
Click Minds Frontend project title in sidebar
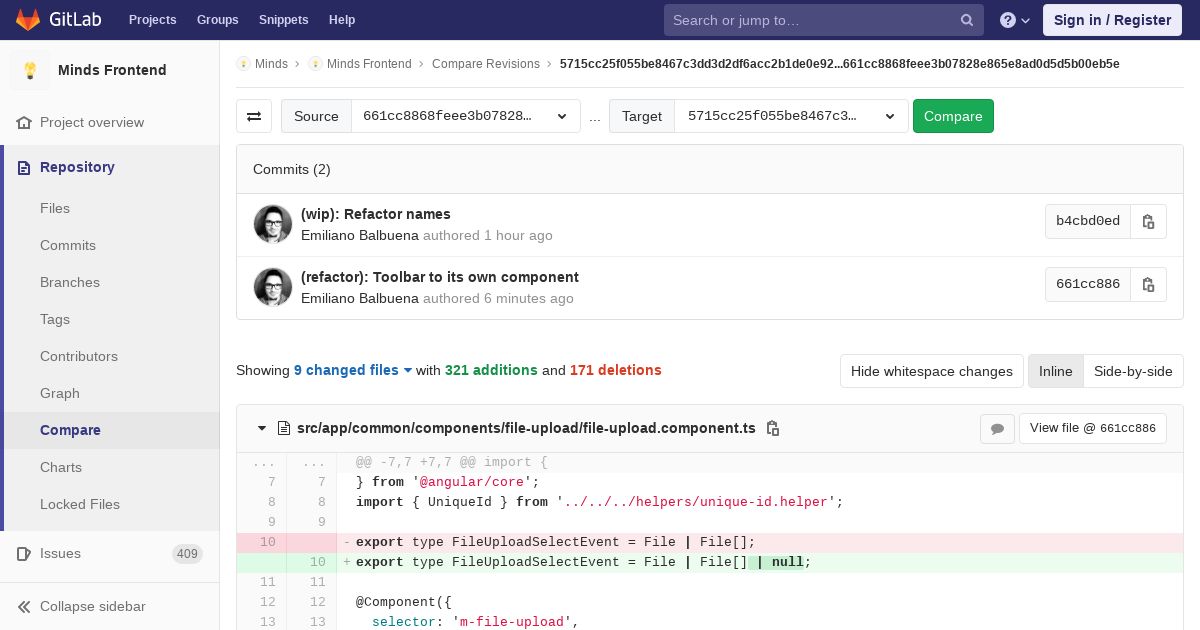[x=112, y=70]
